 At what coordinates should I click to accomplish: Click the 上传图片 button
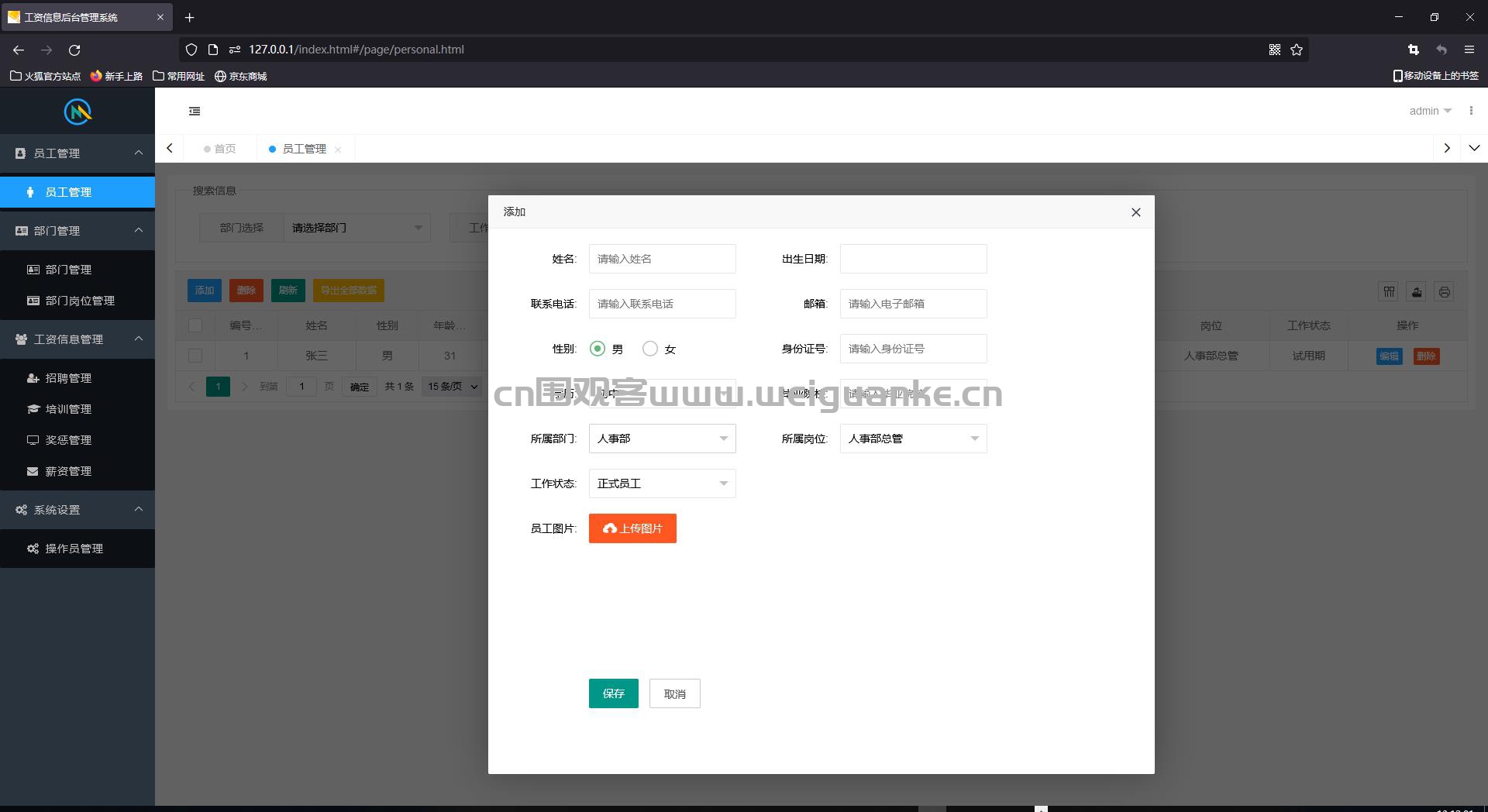632,528
